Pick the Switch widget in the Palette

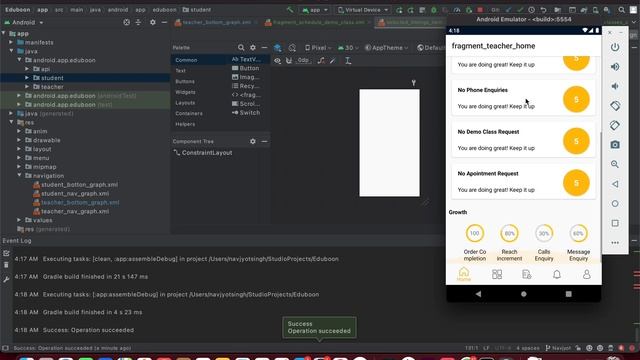[x=246, y=113]
